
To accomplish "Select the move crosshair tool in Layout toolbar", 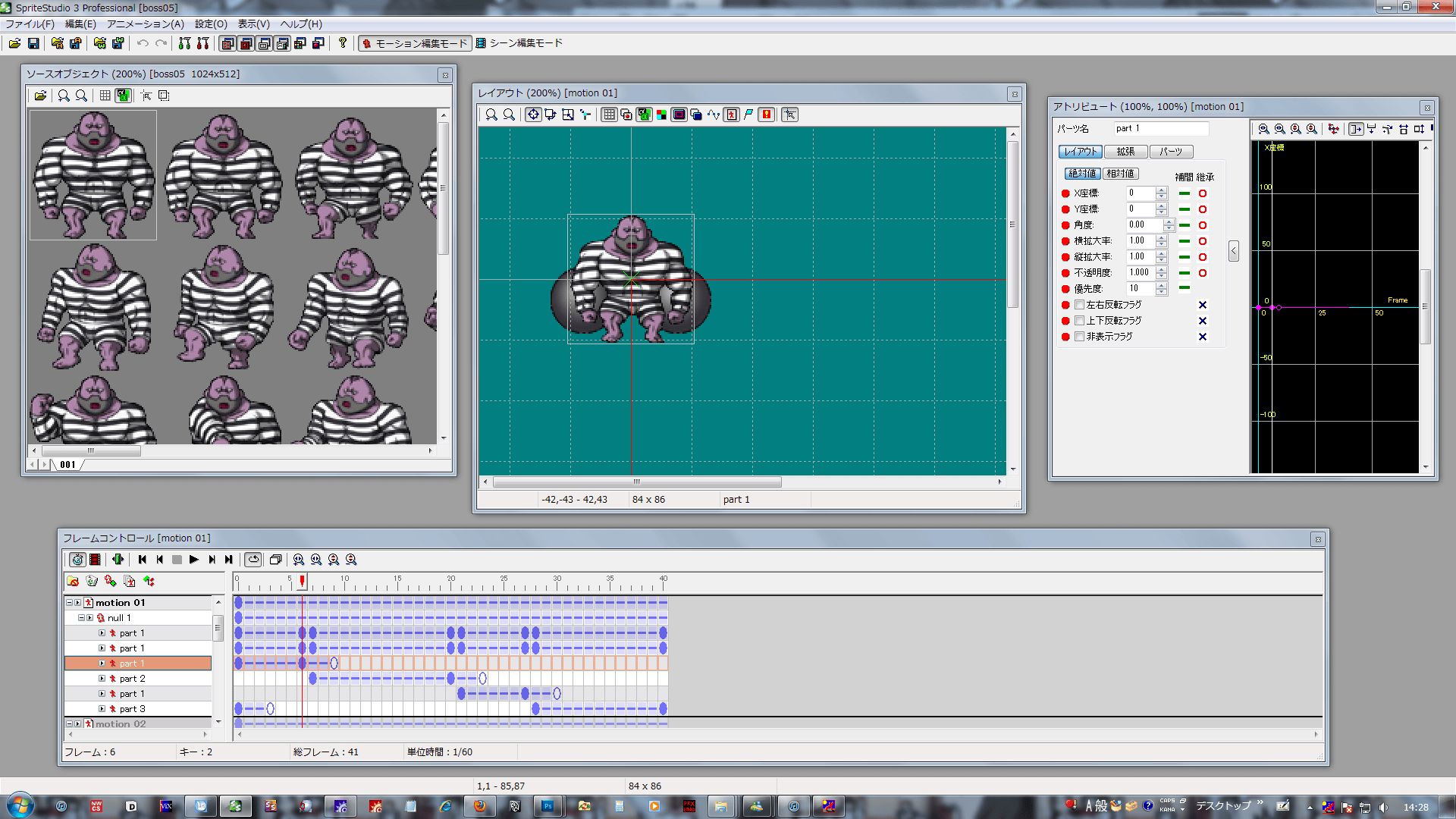I will (533, 115).
